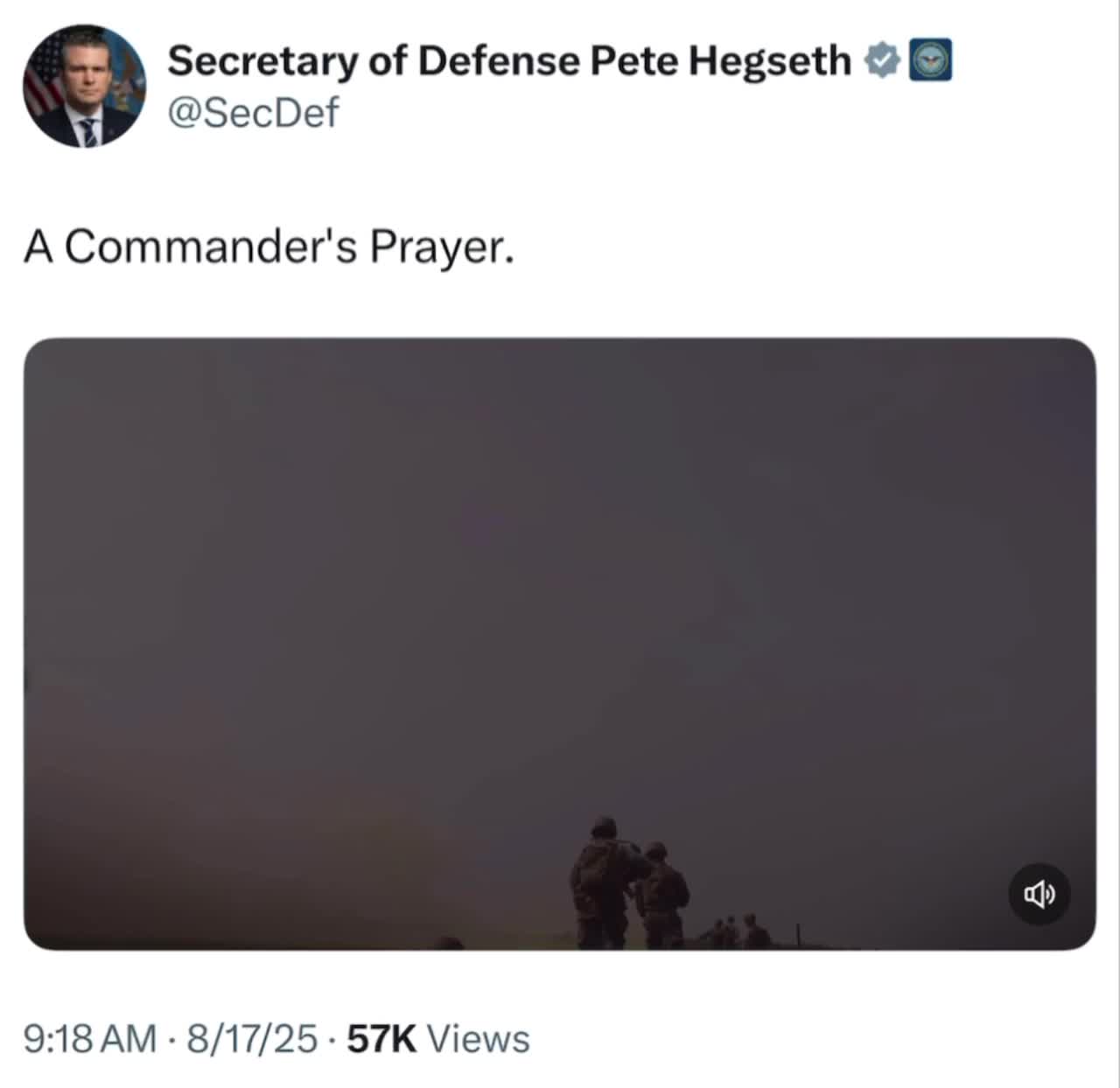1120x1088 pixels.
Task: Click the word "Commander's" in the post
Action: [211, 248]
